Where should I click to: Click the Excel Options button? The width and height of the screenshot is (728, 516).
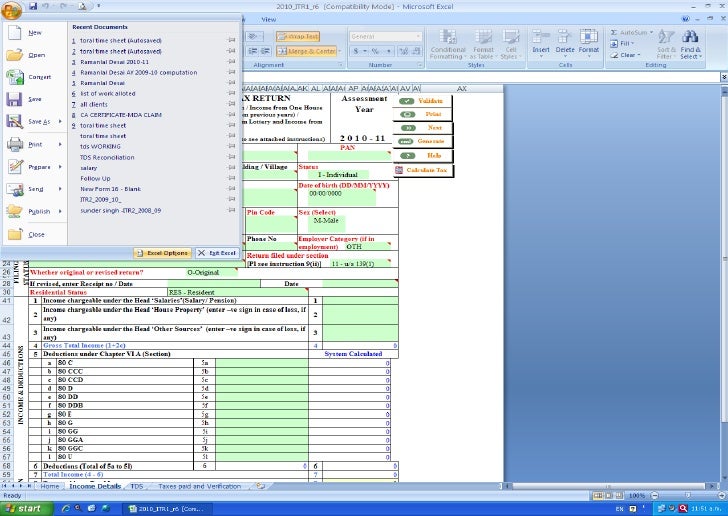click(x=161, y=253)
